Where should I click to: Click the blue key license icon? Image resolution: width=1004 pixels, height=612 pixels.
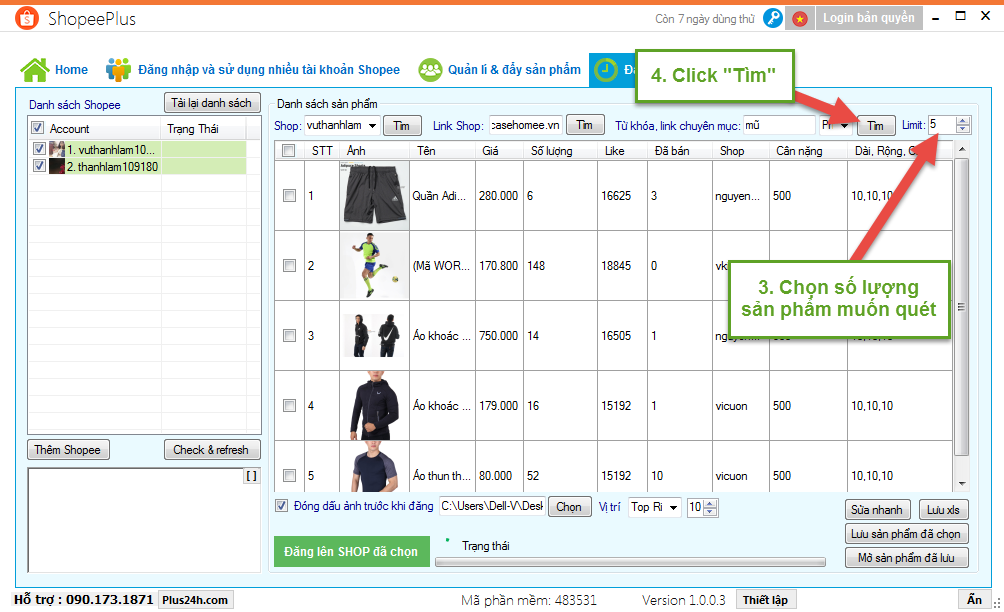773,18
